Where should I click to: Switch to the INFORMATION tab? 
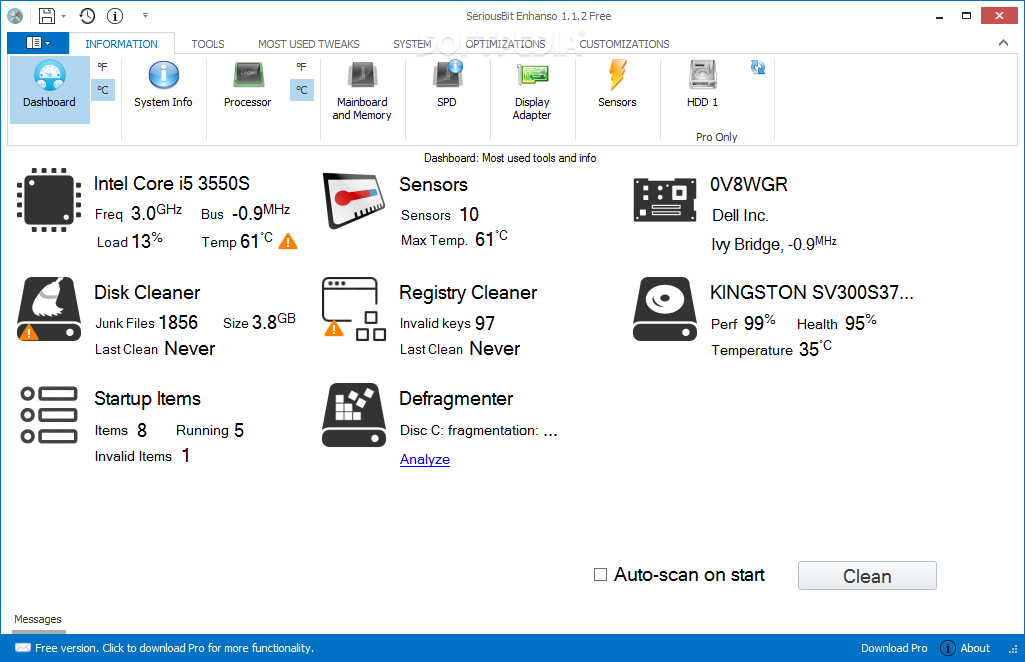coord(122,44)
